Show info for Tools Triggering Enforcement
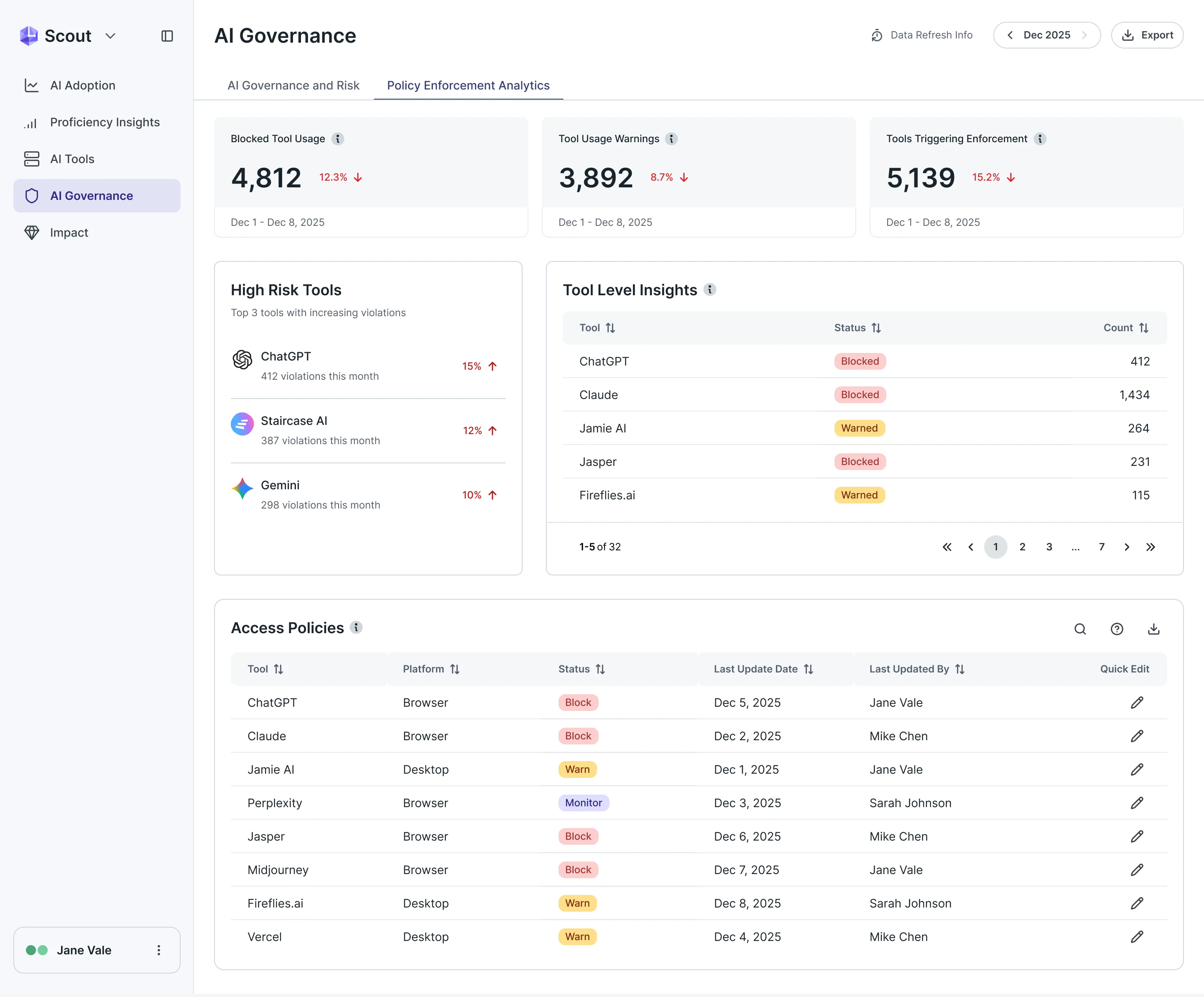Viewport: 1204px width, 997px height. pyautogui.click(x=1039, y=139)
